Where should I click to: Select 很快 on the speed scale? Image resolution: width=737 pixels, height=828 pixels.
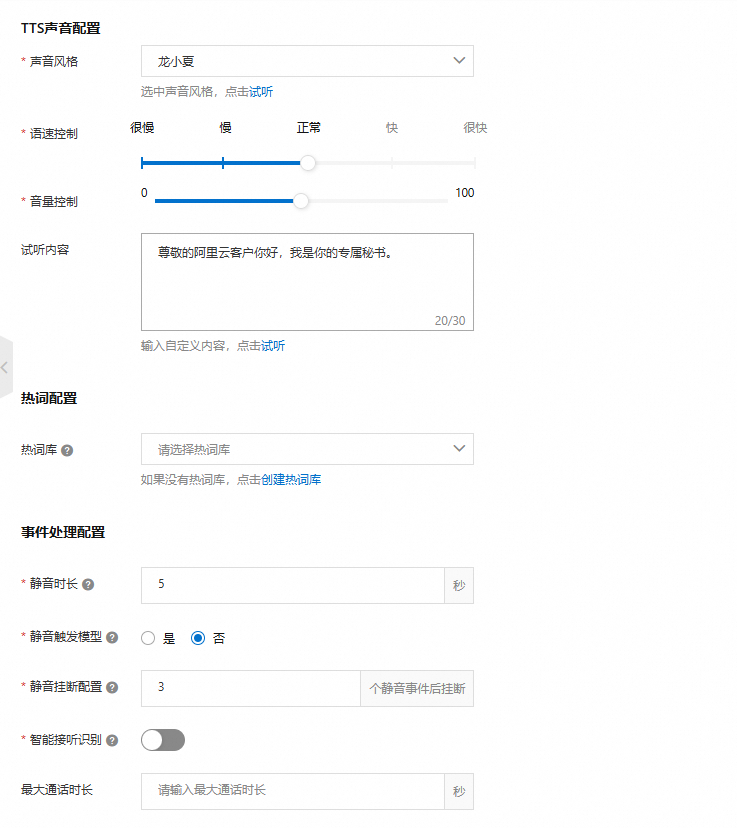(x=475, y=128)
